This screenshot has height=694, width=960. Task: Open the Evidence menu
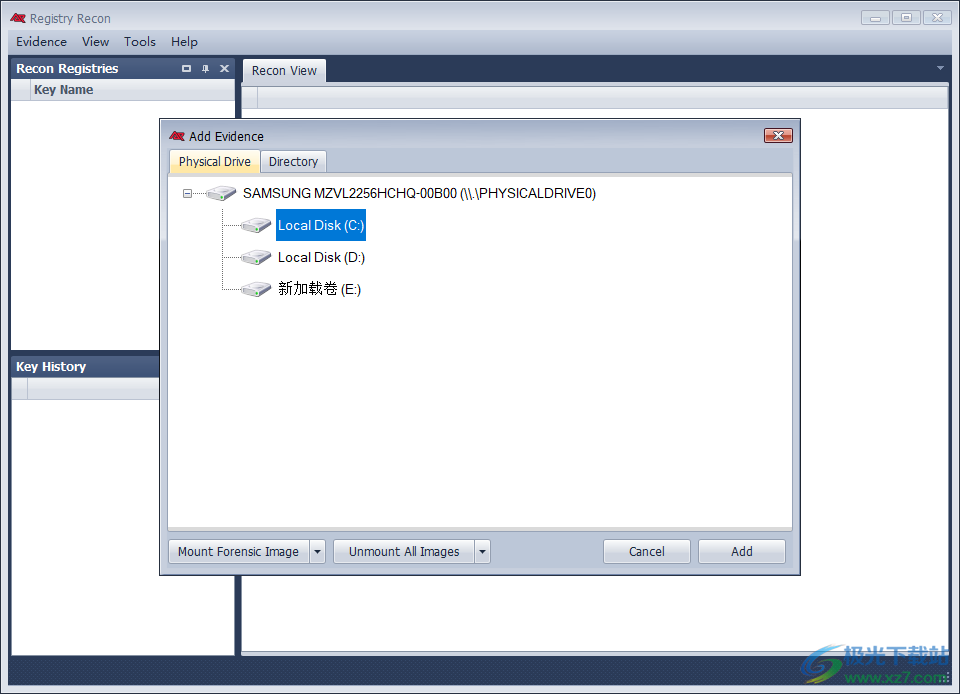pyautogui.click(x=41, y=42)
